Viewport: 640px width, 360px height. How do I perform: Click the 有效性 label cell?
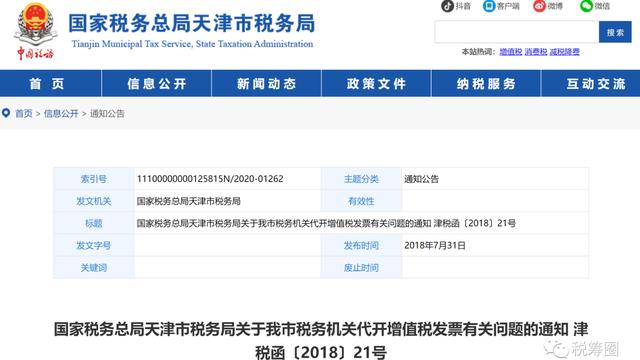(361, 201)
